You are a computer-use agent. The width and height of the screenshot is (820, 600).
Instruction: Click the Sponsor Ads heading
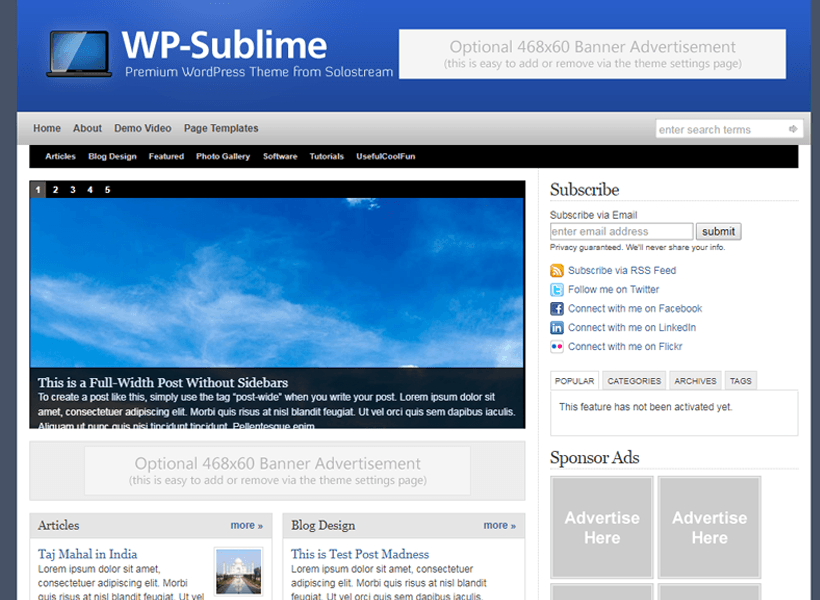[594, 458]
